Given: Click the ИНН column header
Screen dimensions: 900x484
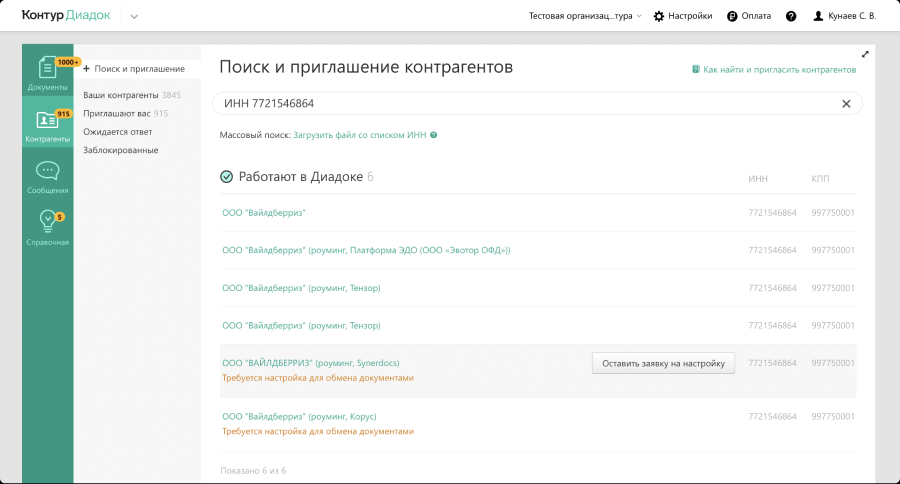Looking at the screenshot, I should pos(758,179).
